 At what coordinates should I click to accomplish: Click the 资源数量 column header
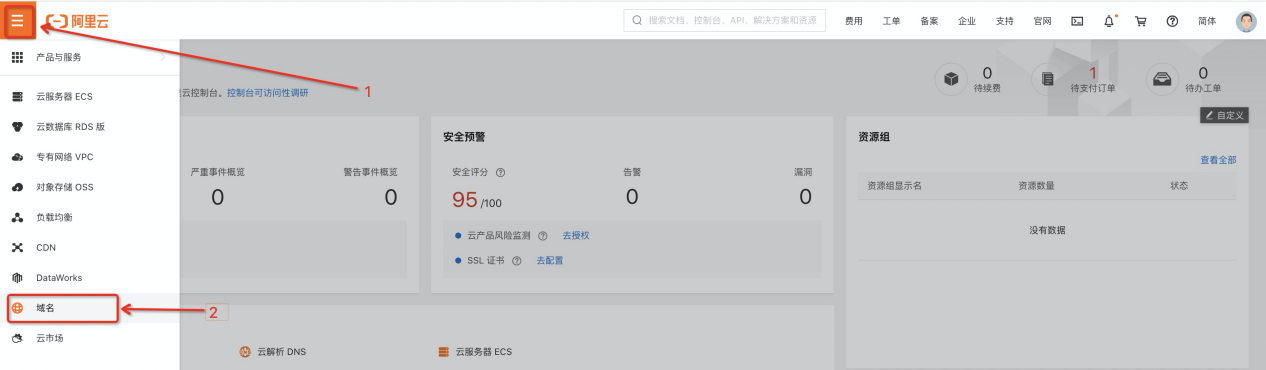click(1036, 186)
